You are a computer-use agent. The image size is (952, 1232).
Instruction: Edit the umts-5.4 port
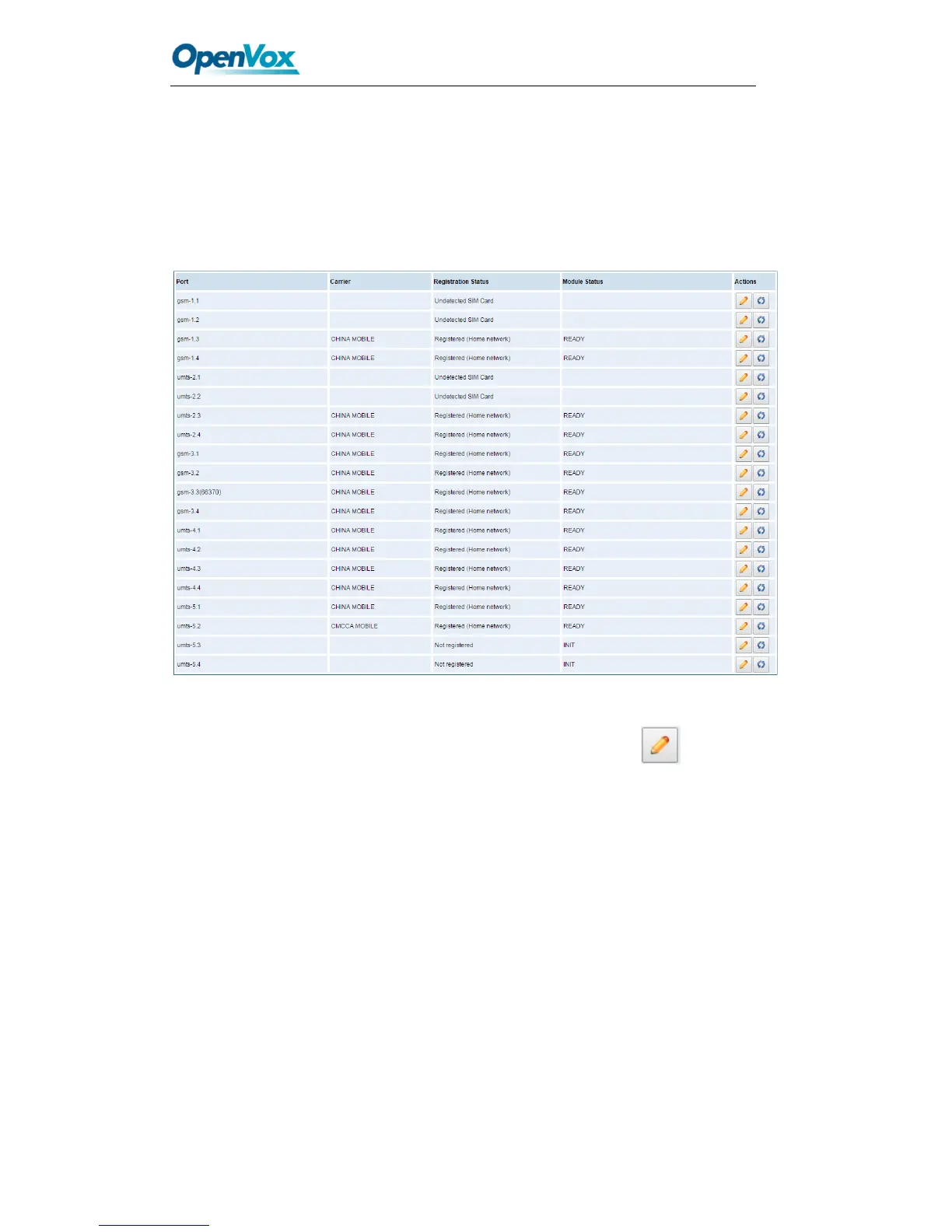pyautogui.click(x=744, y=664)
